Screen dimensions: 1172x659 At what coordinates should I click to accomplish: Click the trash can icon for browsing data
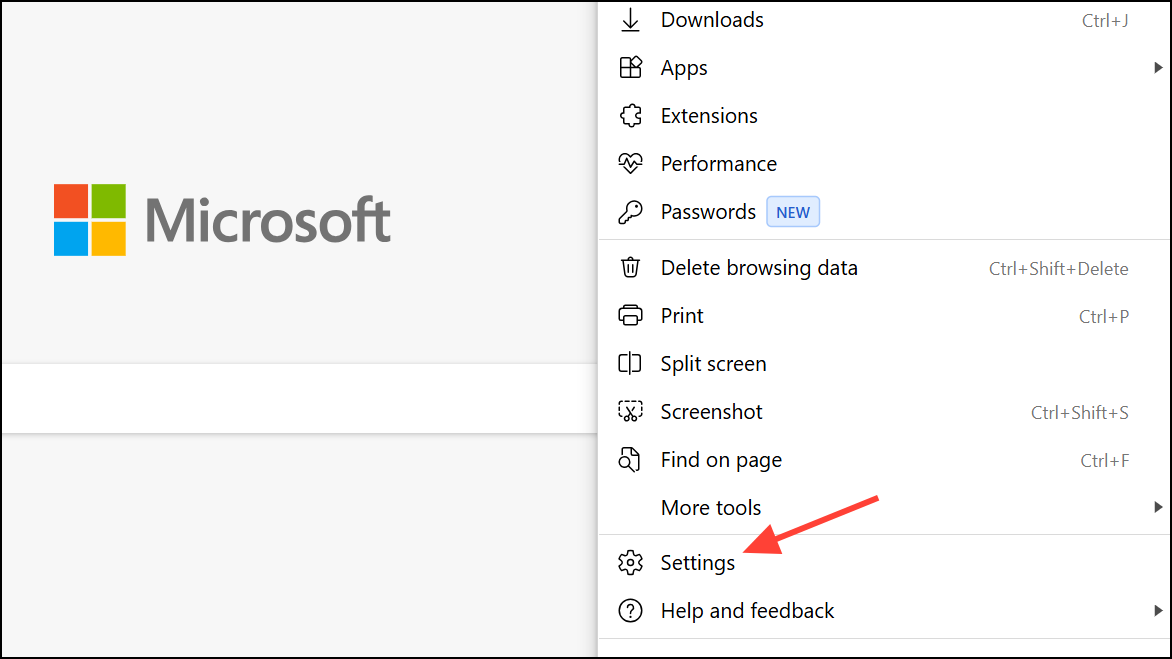tap(630, 267)
